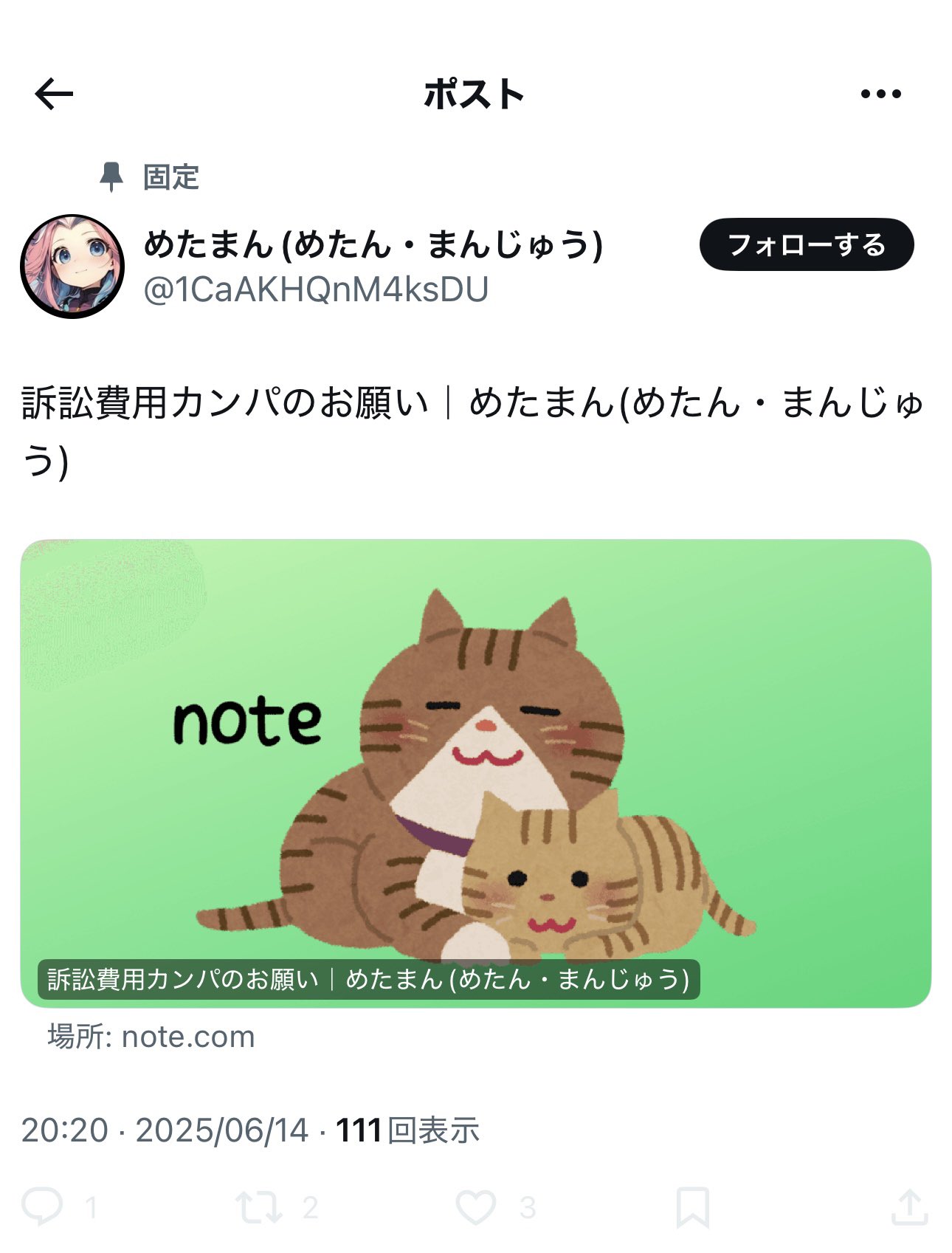This screenshot has width=952, height=1253.
Task: Open the anime girl profile avatar
Action: (x=72, y=267)
